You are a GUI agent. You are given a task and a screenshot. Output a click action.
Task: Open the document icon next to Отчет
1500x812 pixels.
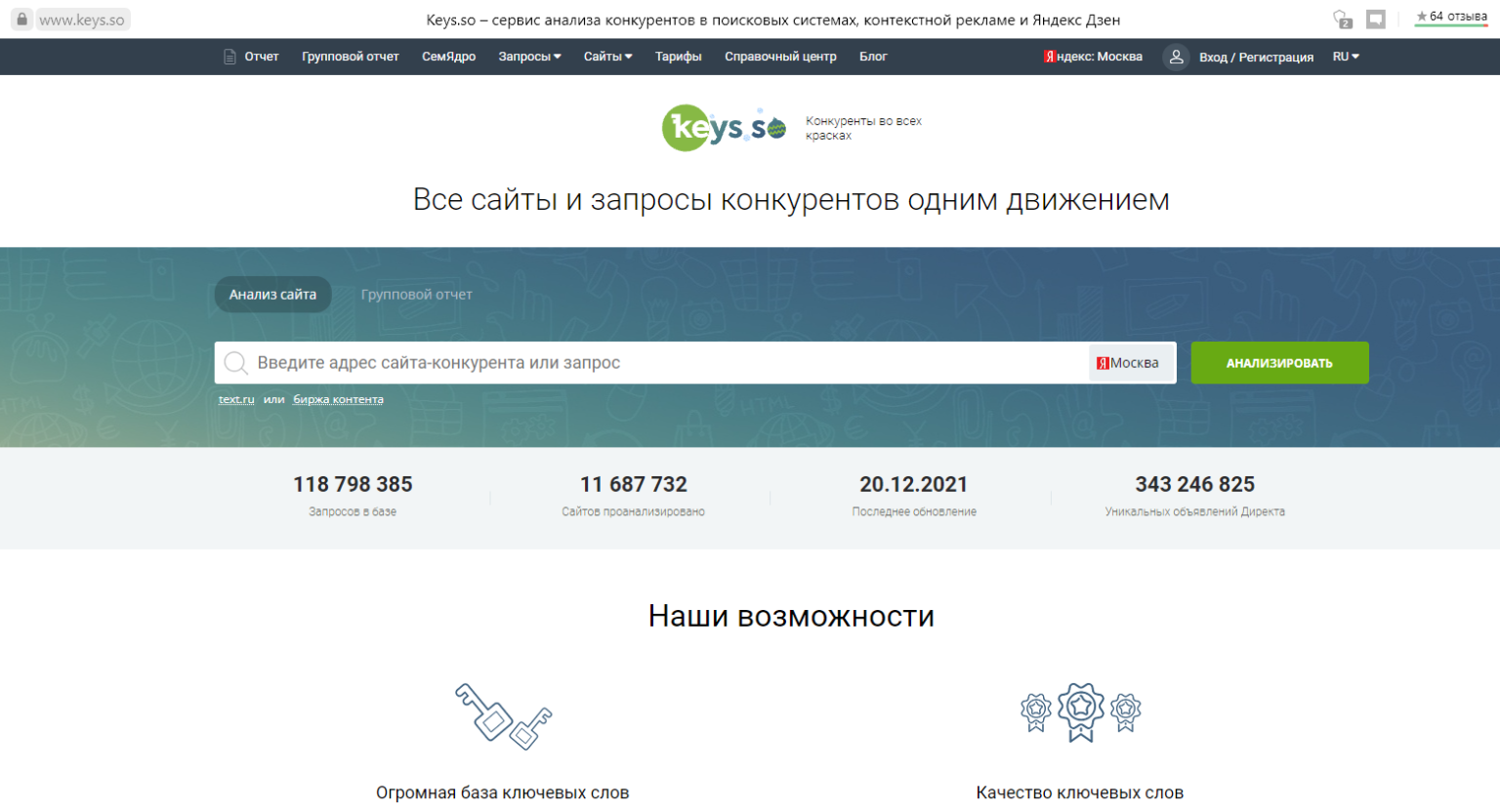229,57
